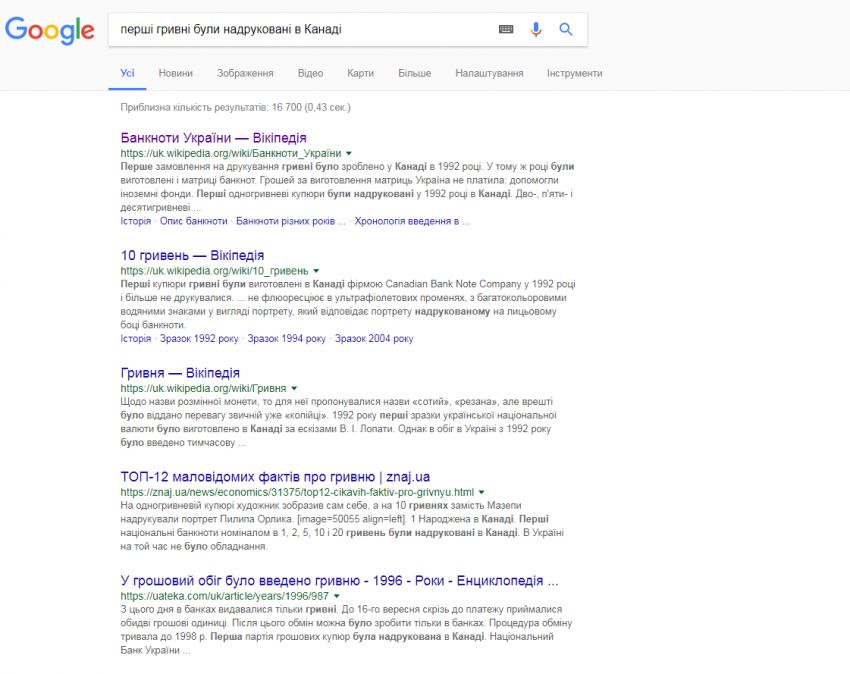Viewport: 850px width, 674px height.
Task: Click the green URL uk.wikipedia.org/wiki/Банкноти_України
Action: point(231,153)
